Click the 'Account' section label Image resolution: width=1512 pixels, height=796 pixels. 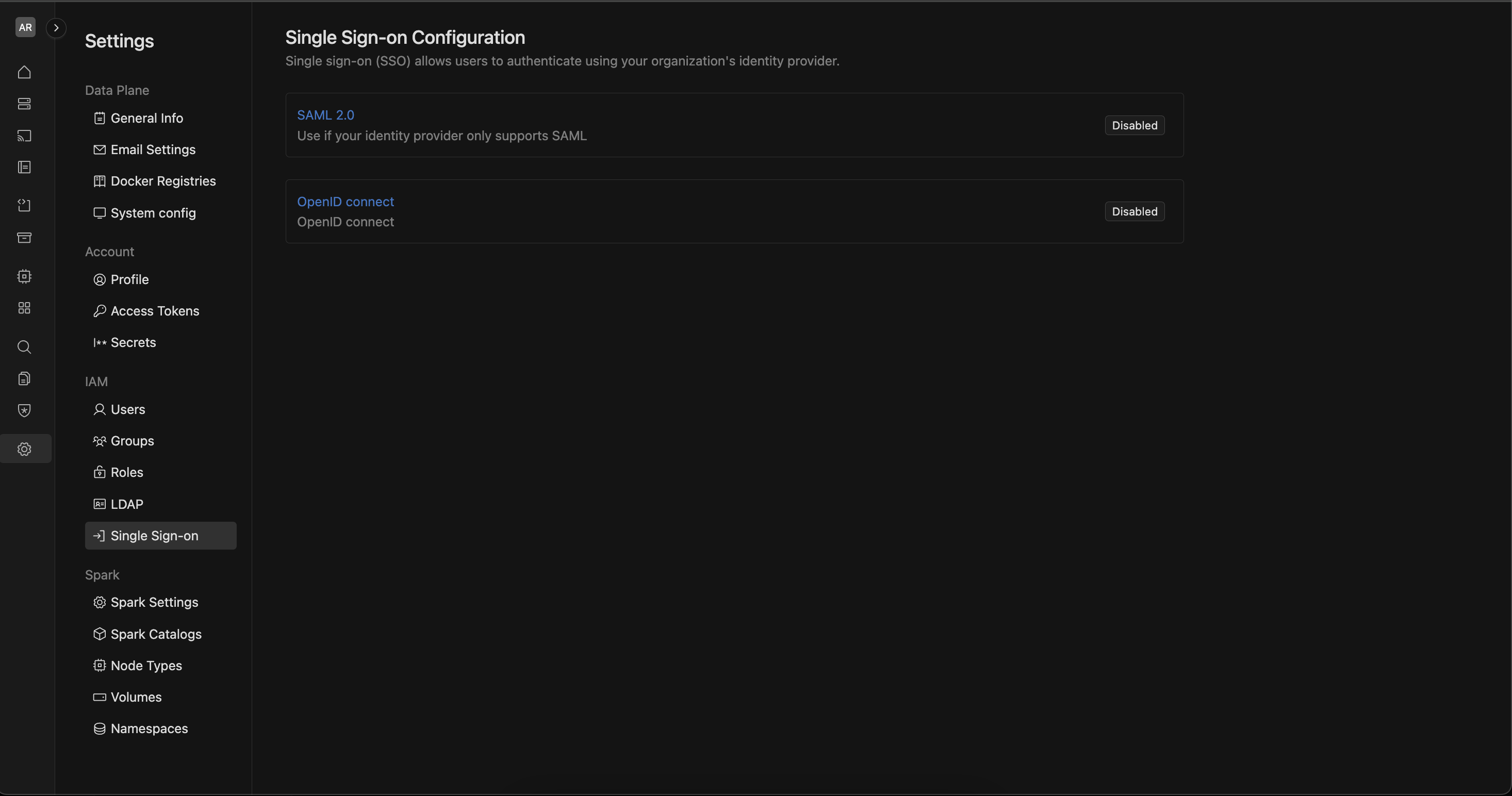[x=110, y=252]
